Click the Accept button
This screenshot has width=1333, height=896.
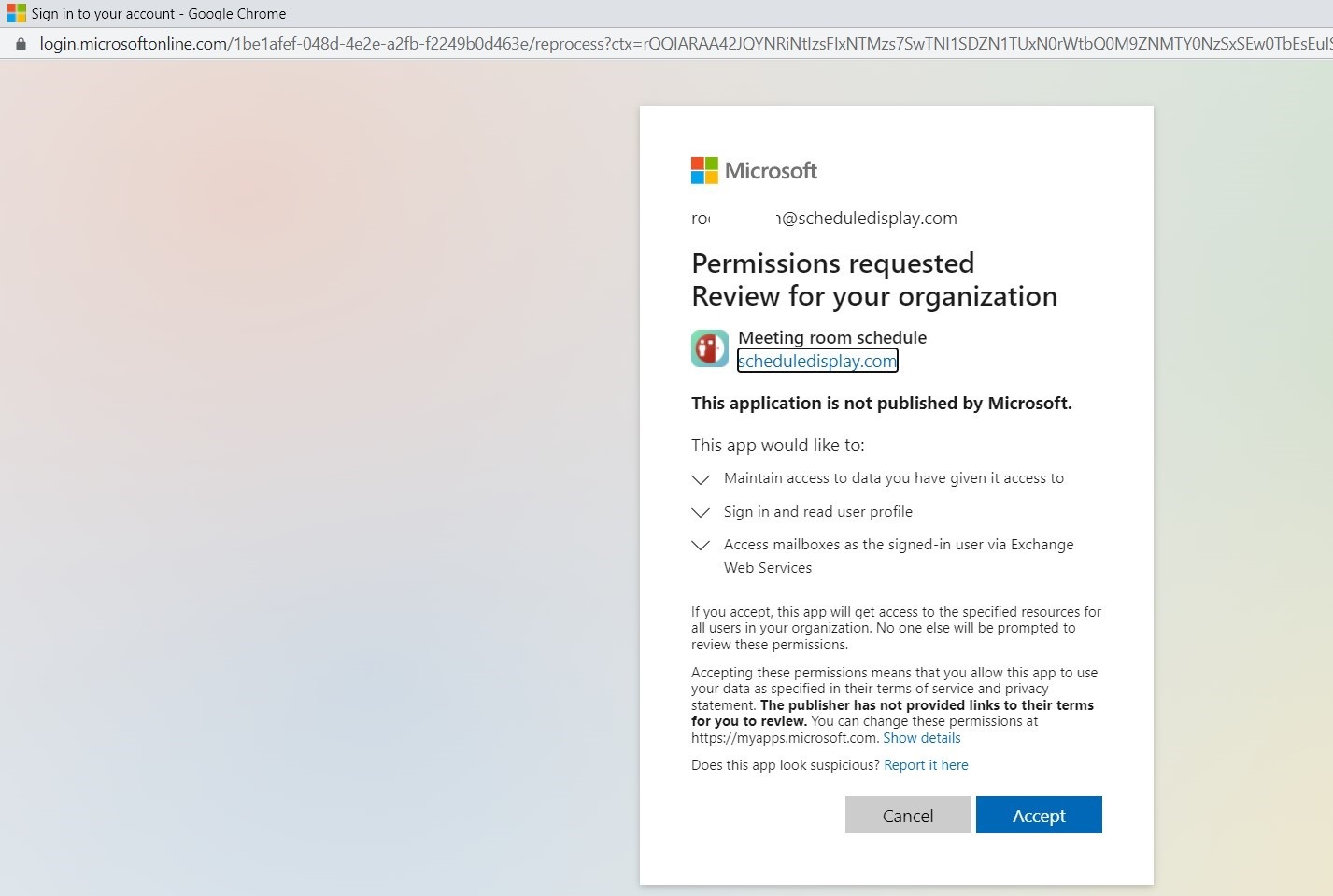[1039, 815]
